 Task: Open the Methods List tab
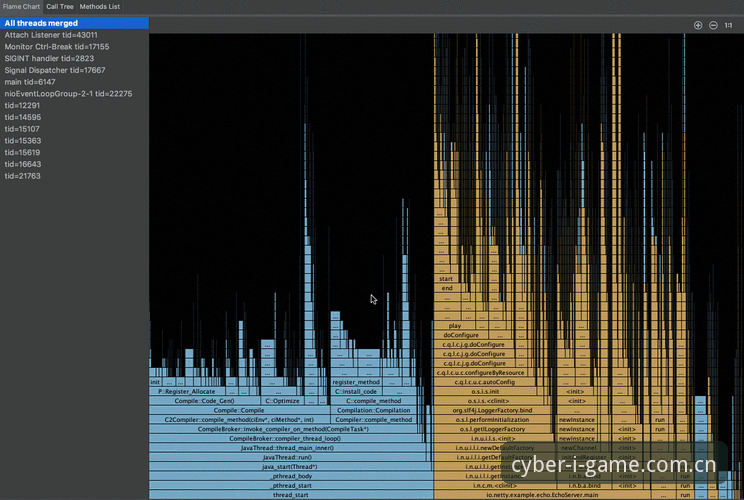click(100, 7)
